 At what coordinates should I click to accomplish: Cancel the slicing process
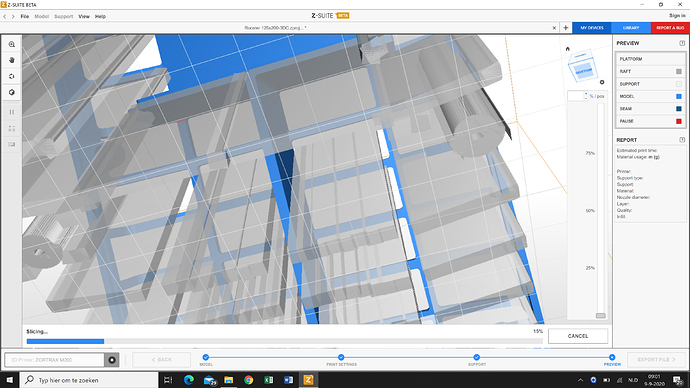(x=578, y=336)
